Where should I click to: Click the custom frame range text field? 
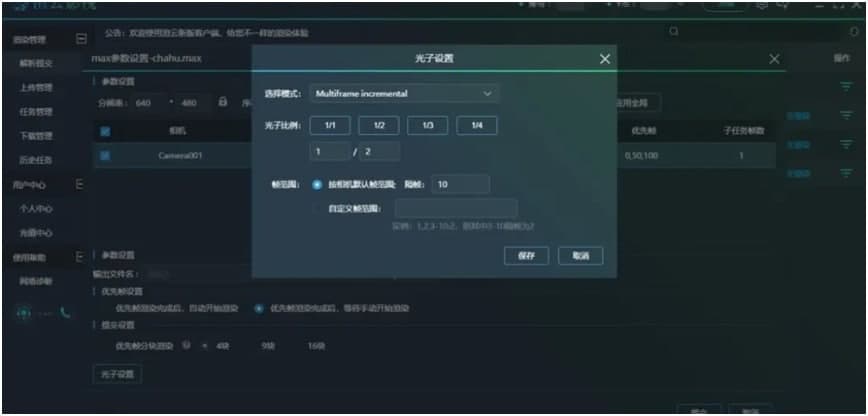pyautogui.click(x=456, y=209)
